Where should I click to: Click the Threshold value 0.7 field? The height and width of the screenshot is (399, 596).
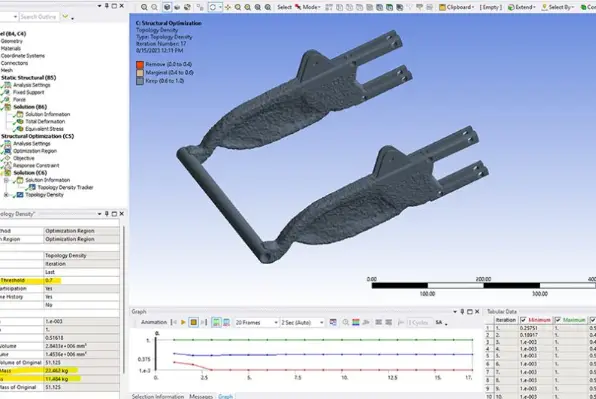pyautogui.click(x=82, y=280)
